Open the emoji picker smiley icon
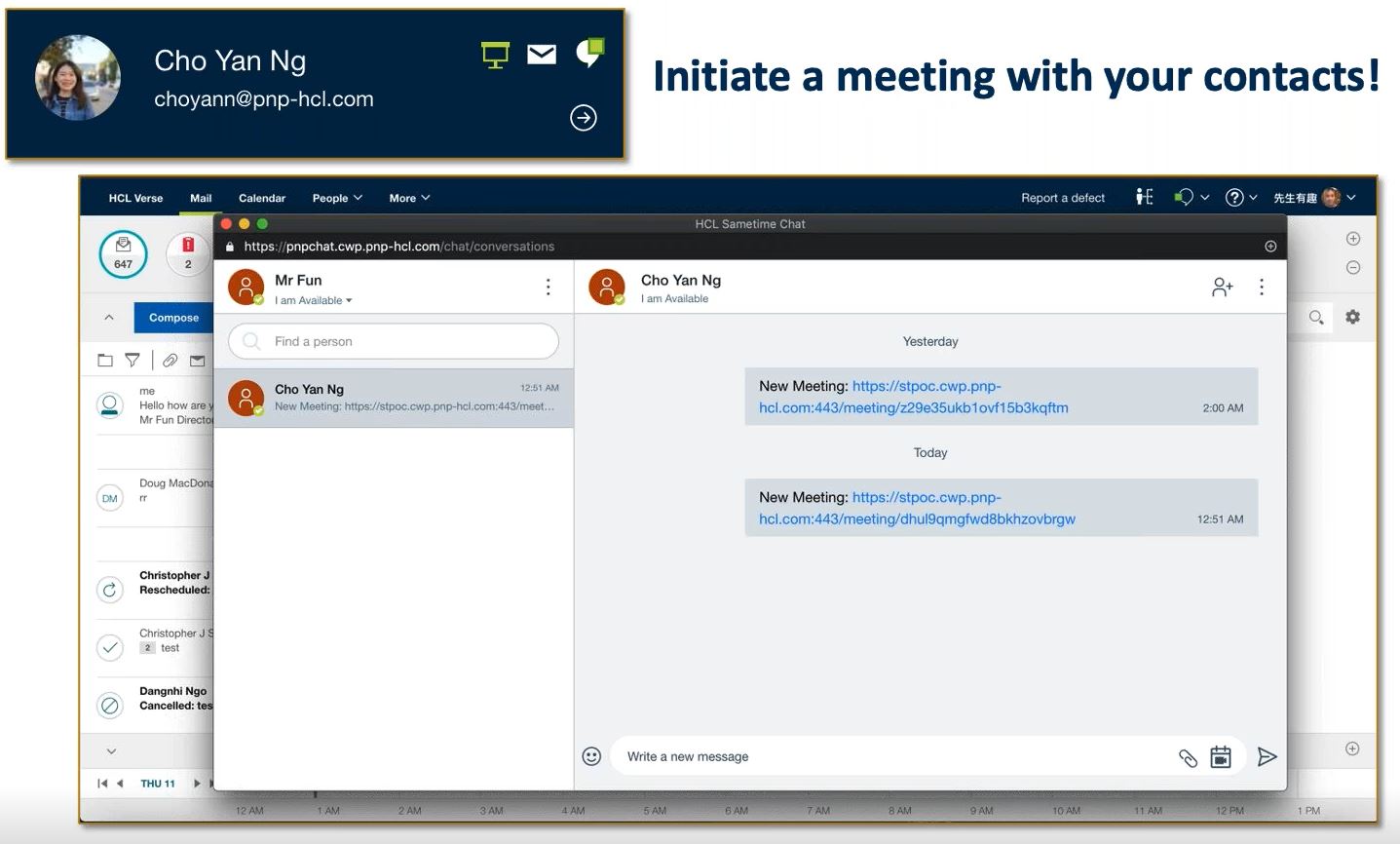Viewport: 1400px width, 844px height. coord(591,756)
